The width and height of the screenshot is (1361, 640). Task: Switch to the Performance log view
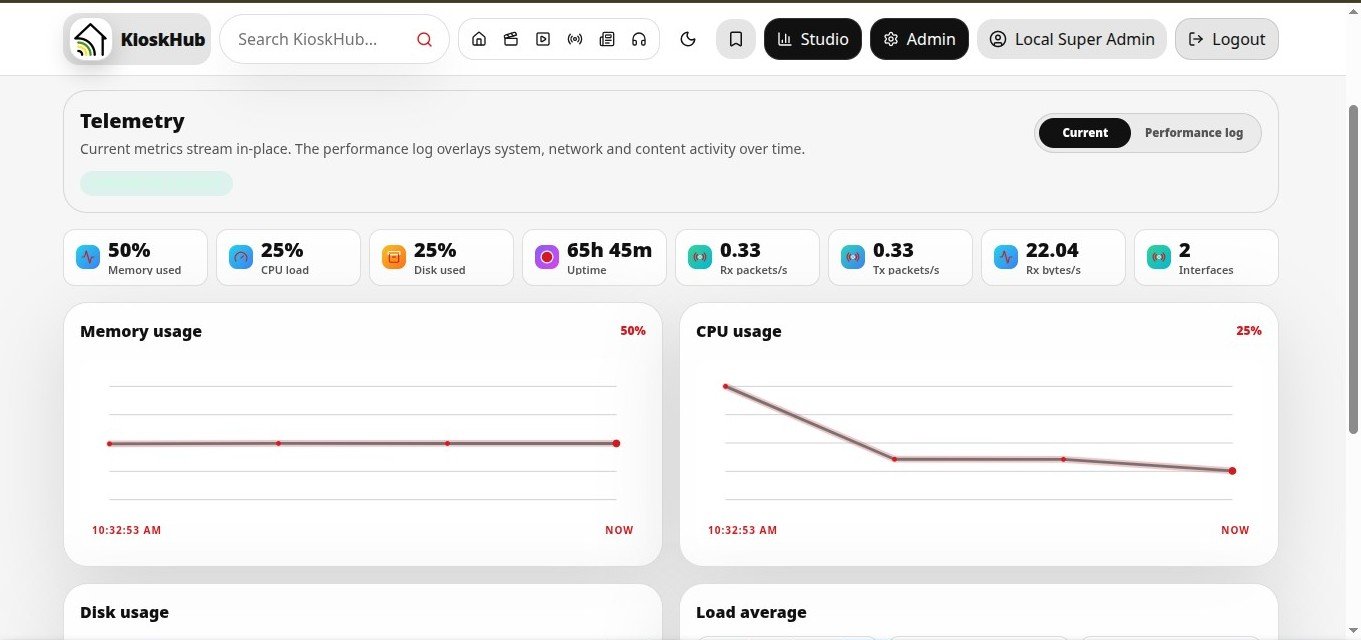coord(1194,133)
